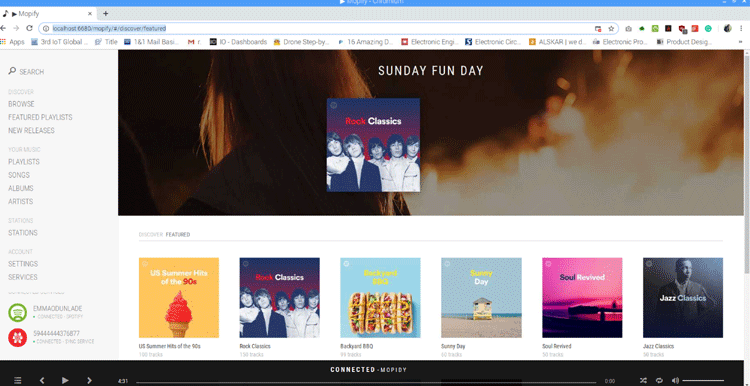Click the play button in player bar
750x386 pixels.
pyautogui.click(x=65, y=381)
